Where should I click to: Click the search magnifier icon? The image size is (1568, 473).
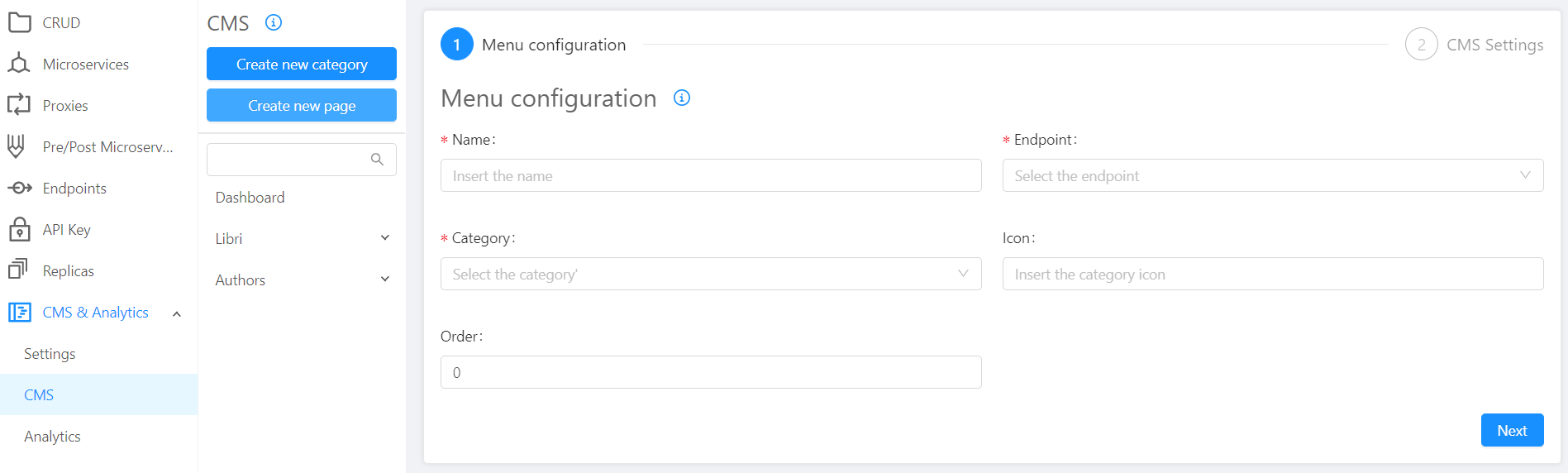coord(377,160)
